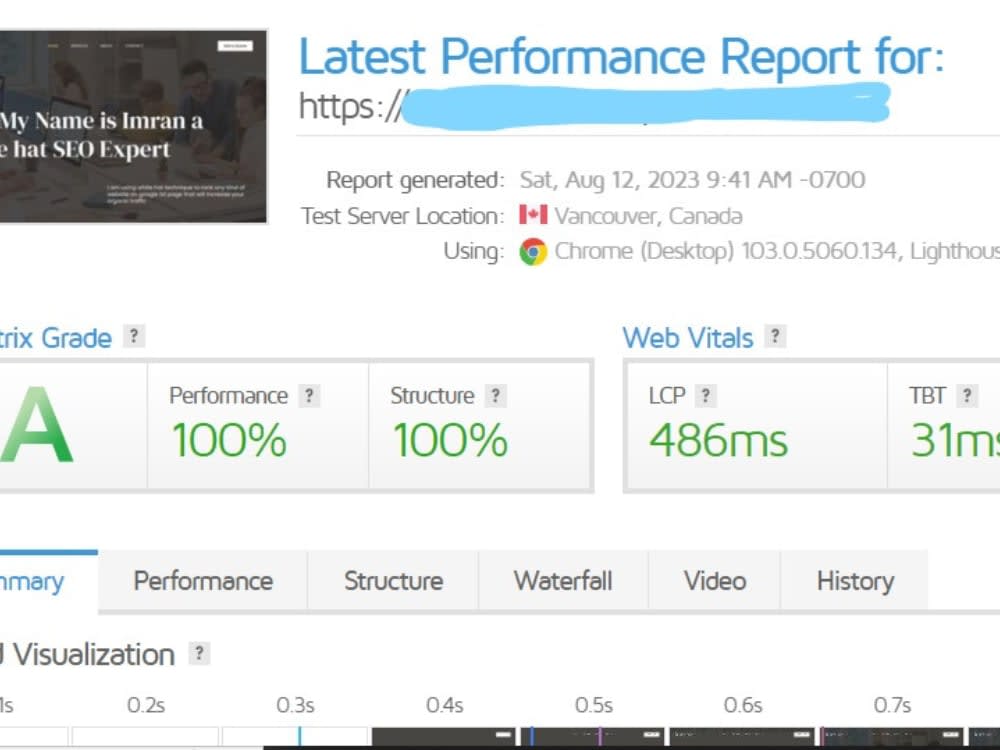
Task: Open the website screenshot thumbnail
Action: [x=133, y=126]
